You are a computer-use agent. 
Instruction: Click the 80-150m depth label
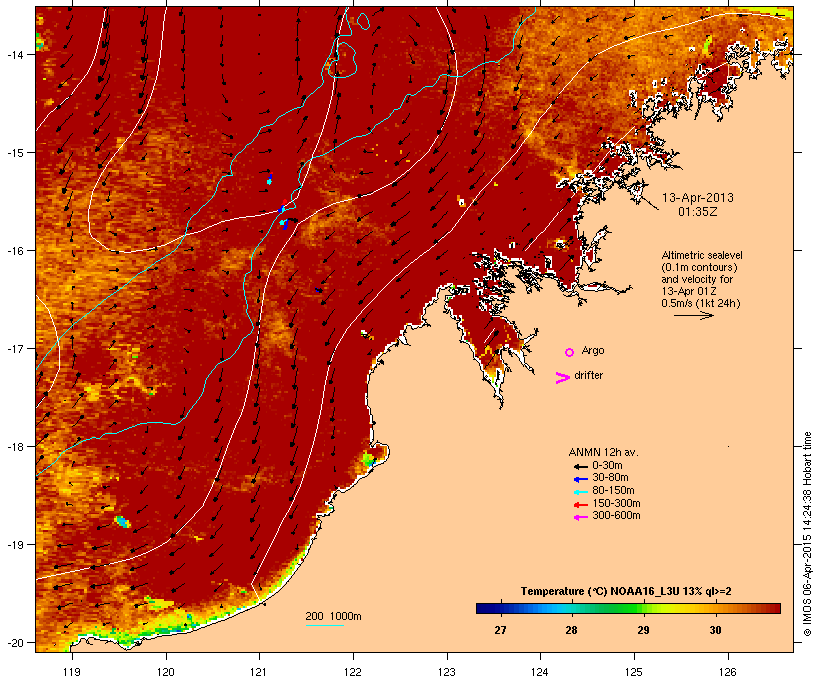613,491
